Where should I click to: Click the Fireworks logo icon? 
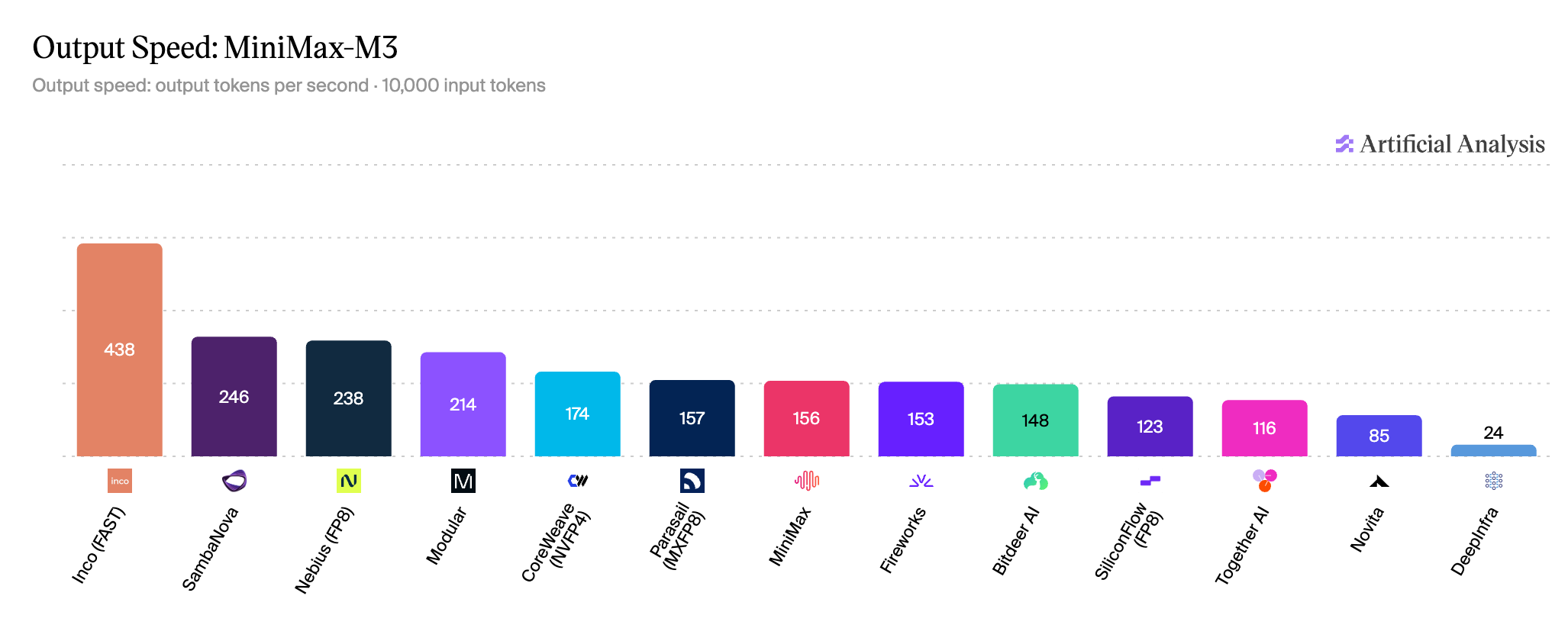coord(921,481)
